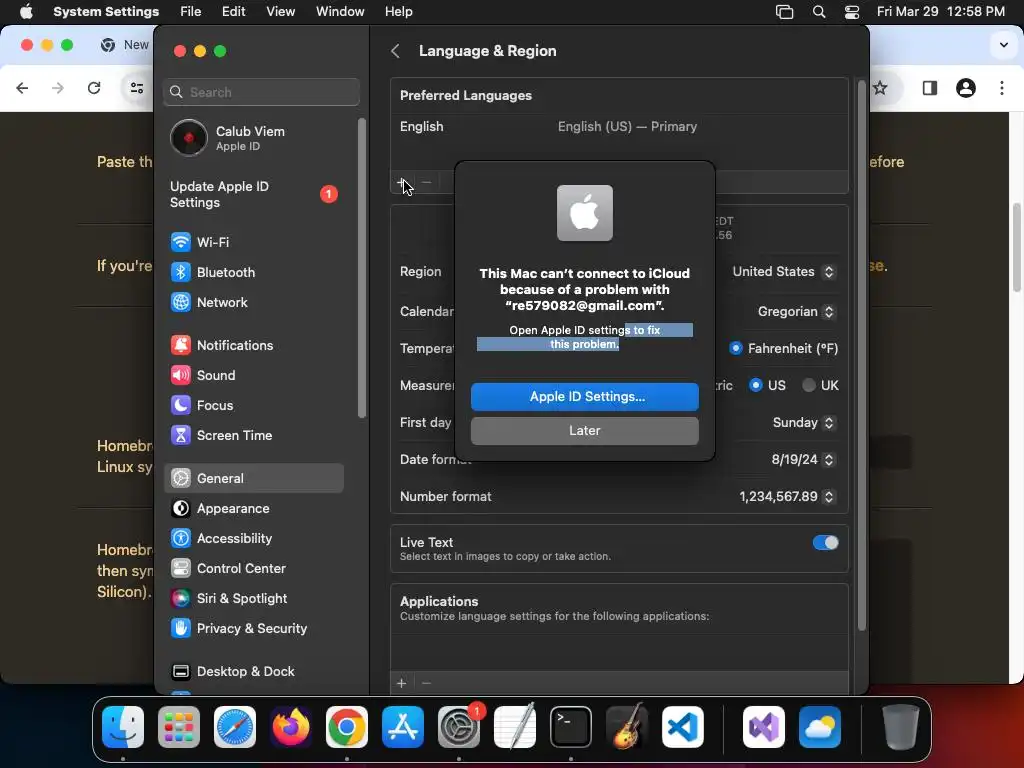Open Control Center in menu bar
The image size is (1024, 768).
(852, 12)
